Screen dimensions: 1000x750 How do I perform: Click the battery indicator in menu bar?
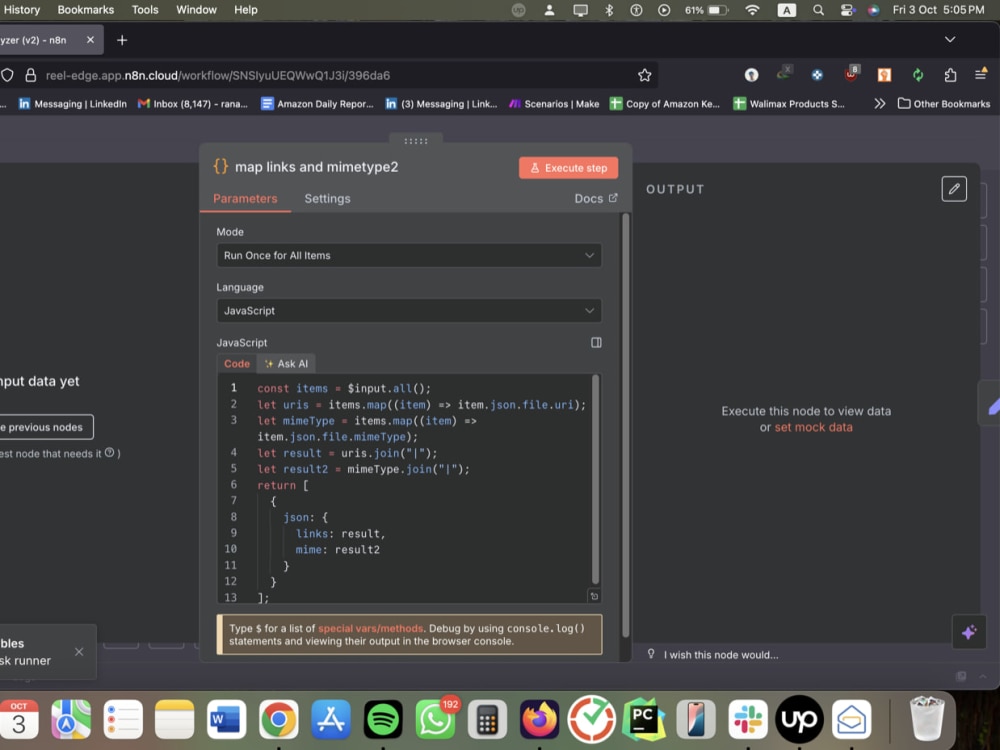tap(707, 10)
